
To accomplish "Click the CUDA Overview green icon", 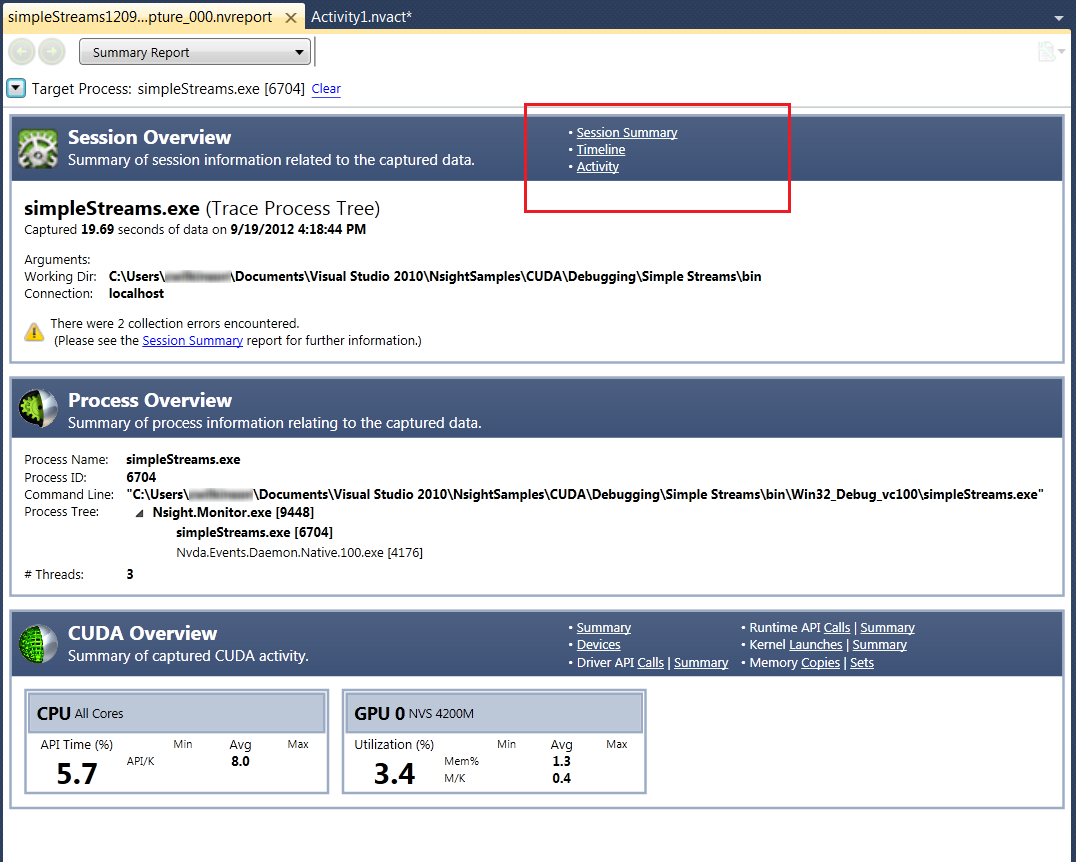I will 38,644.
